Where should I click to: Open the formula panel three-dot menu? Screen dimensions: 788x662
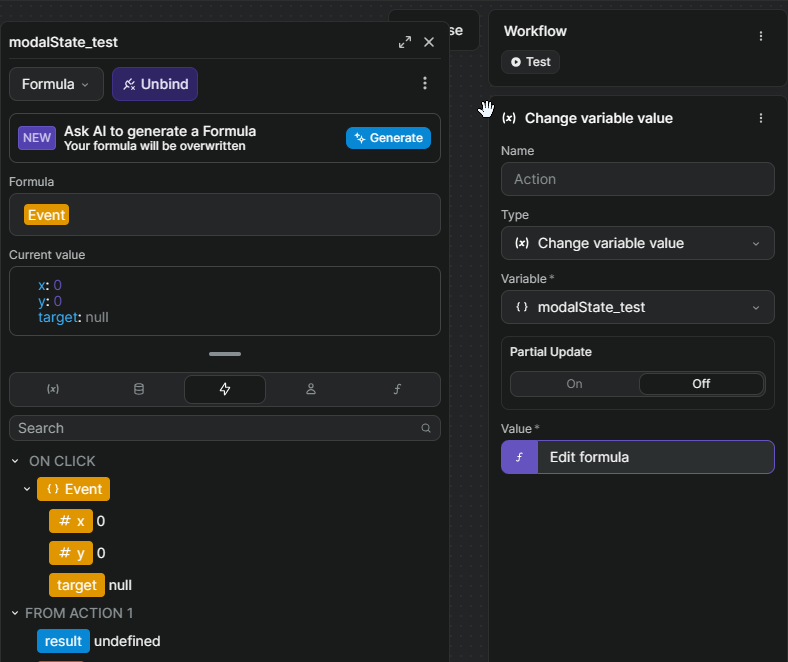point(425,84)
